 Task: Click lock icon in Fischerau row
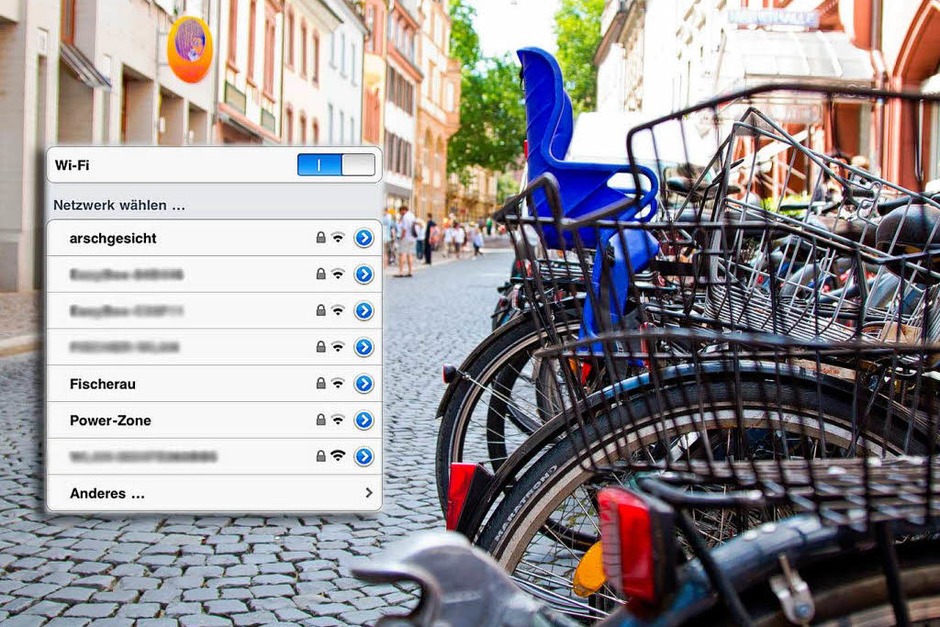(321, 383)
